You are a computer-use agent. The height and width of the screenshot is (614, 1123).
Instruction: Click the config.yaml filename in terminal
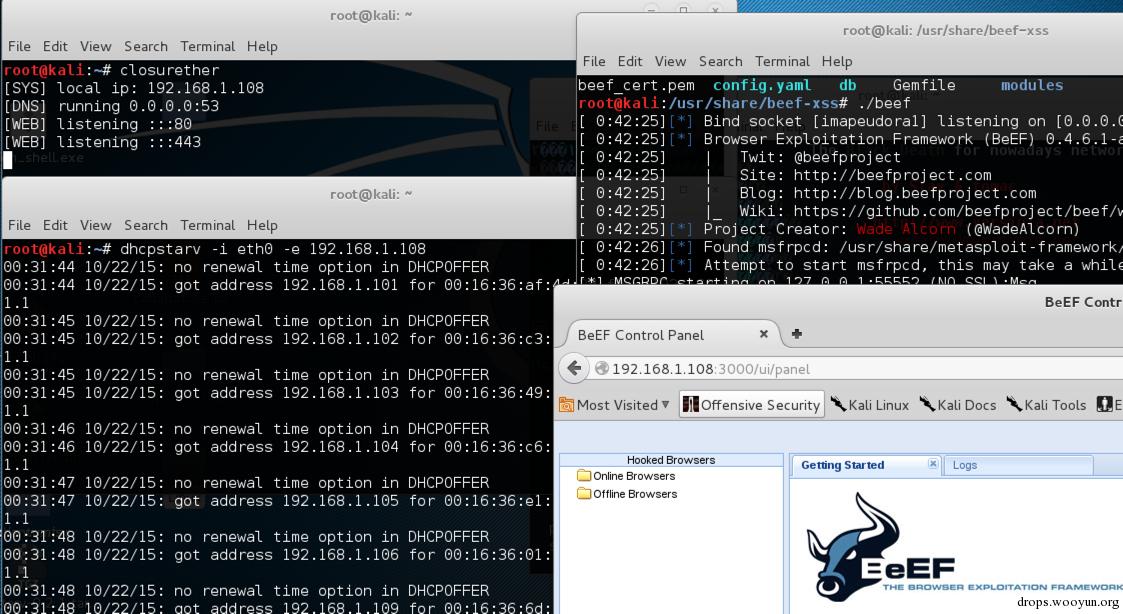(x=762, y=85)
